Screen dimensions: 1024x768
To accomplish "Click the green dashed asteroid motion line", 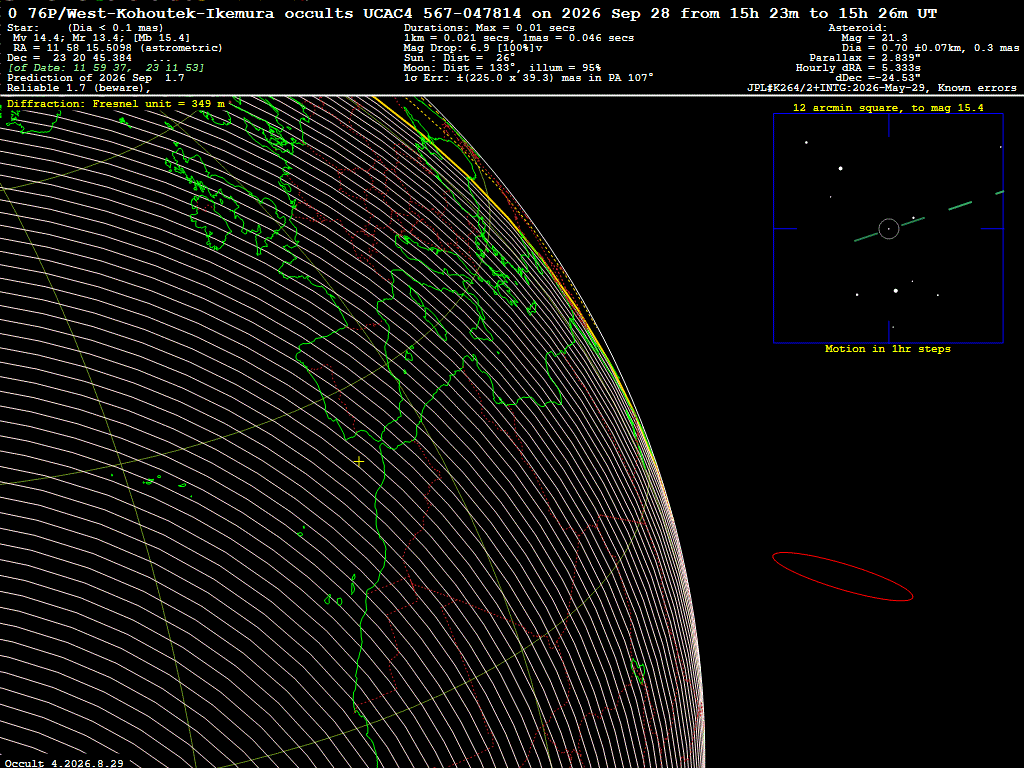I will tap(929, 216).
